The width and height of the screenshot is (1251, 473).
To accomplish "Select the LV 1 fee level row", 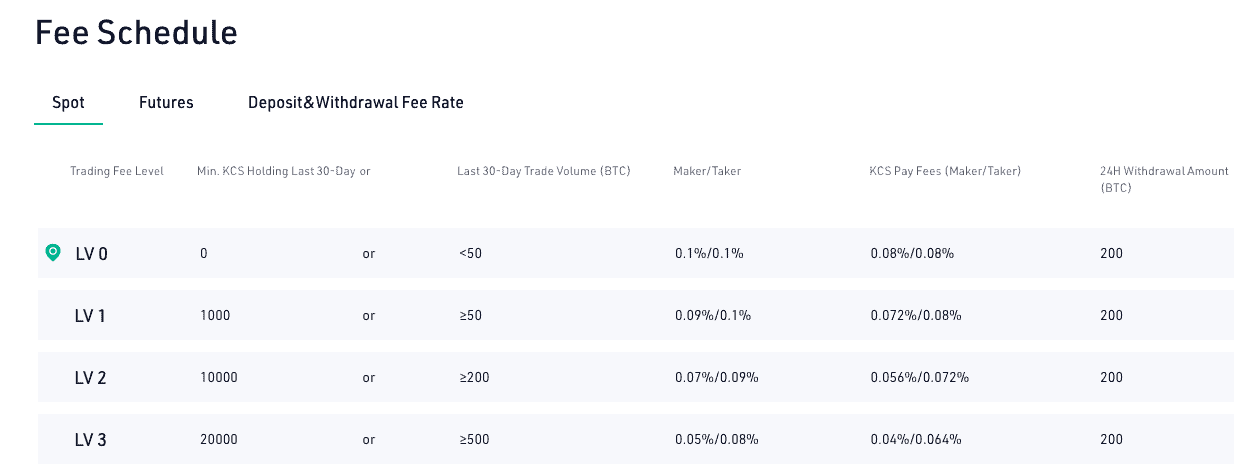I will [635, 315].
